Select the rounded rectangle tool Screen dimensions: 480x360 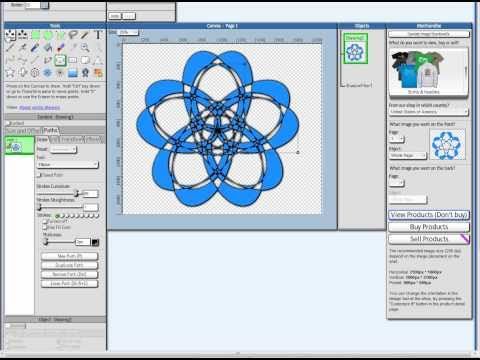tap(85, 60)
